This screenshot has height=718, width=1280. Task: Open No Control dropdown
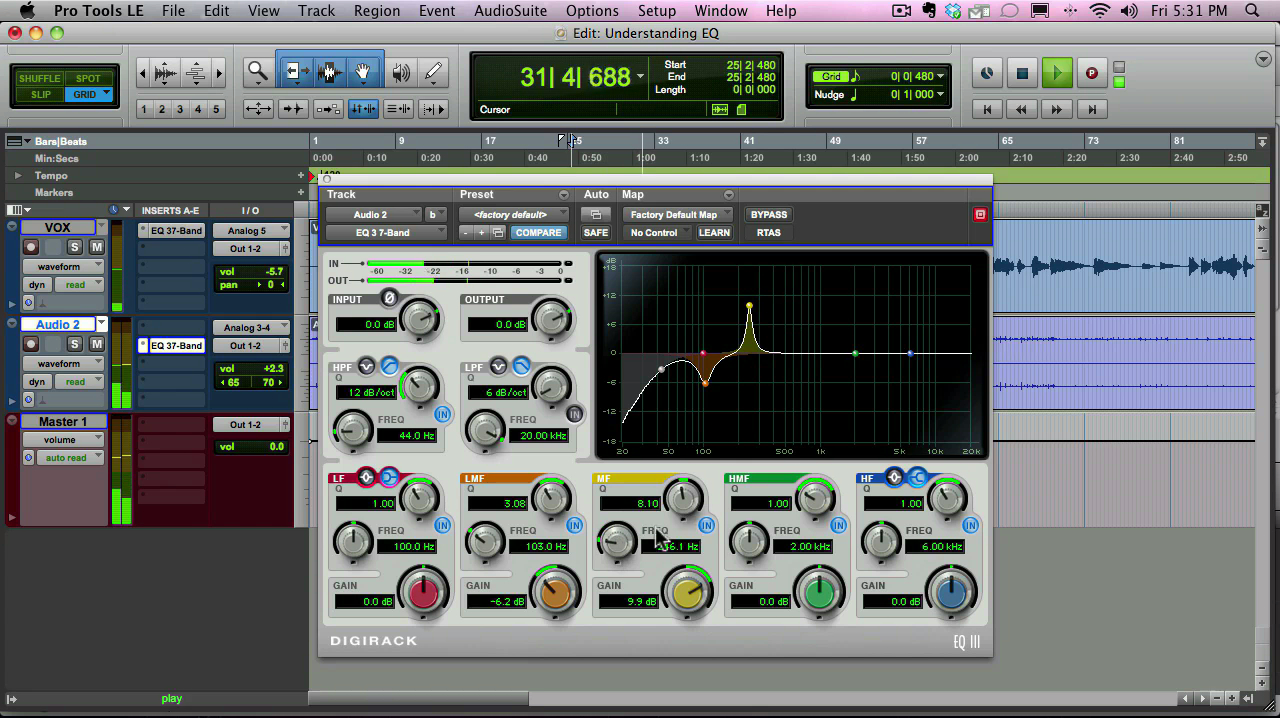click(x=657, y=232)
